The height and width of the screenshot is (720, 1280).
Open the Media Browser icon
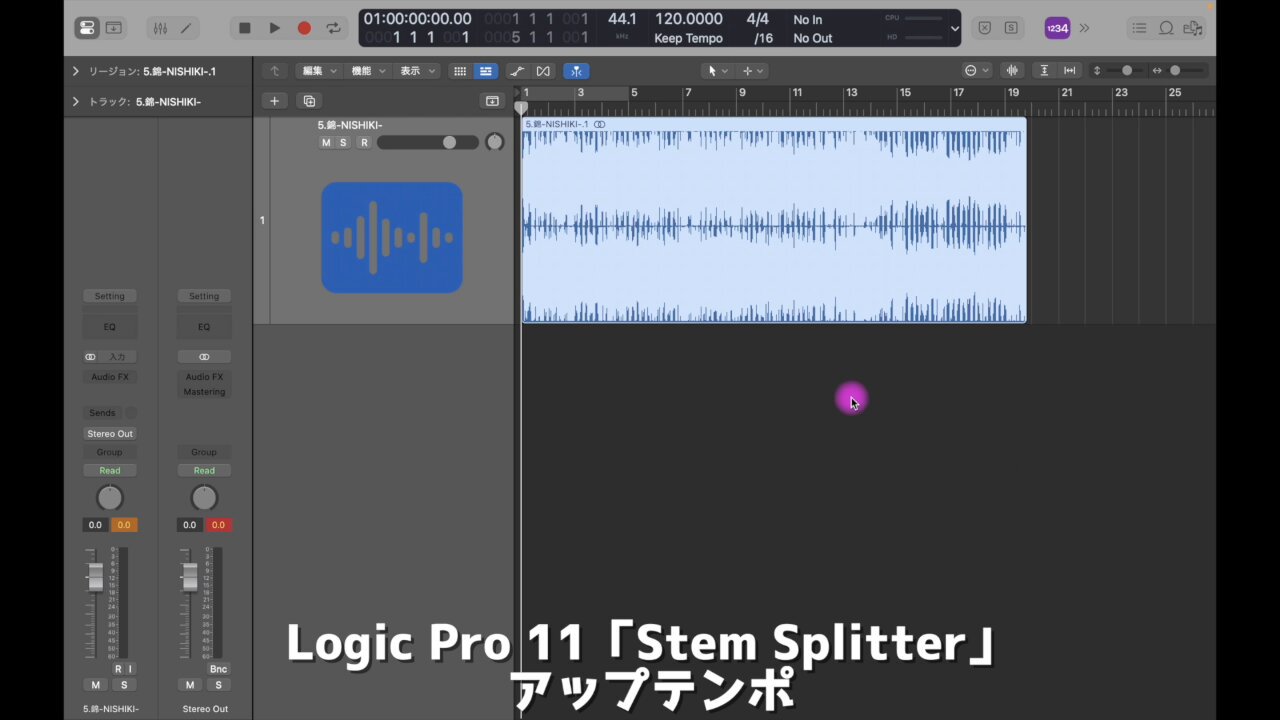click(x=1192, y=28)
